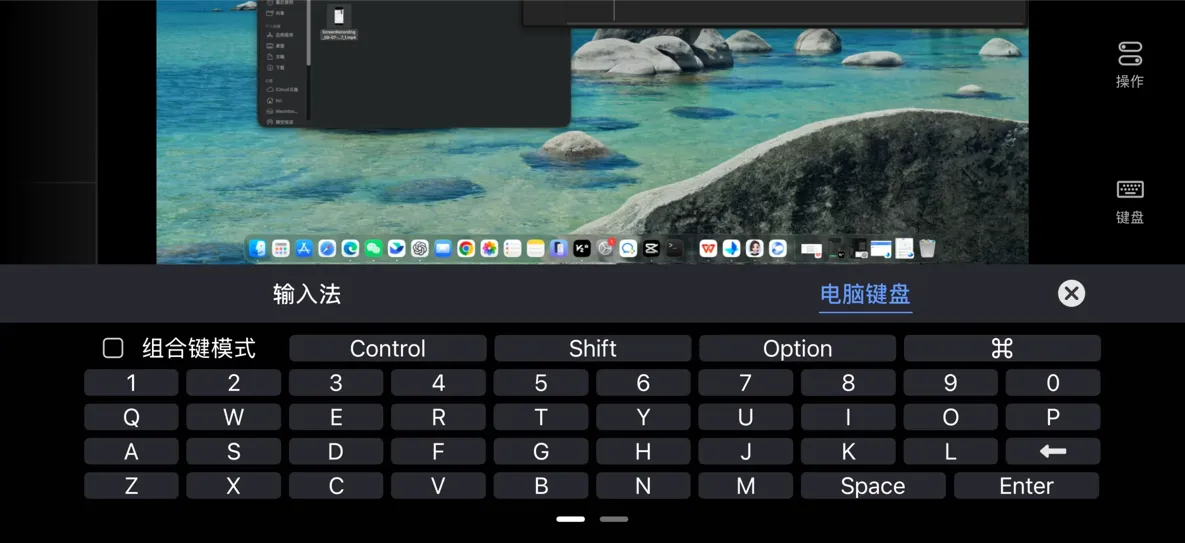
Task: Tap the Enter key
Action: point(1026,486)
